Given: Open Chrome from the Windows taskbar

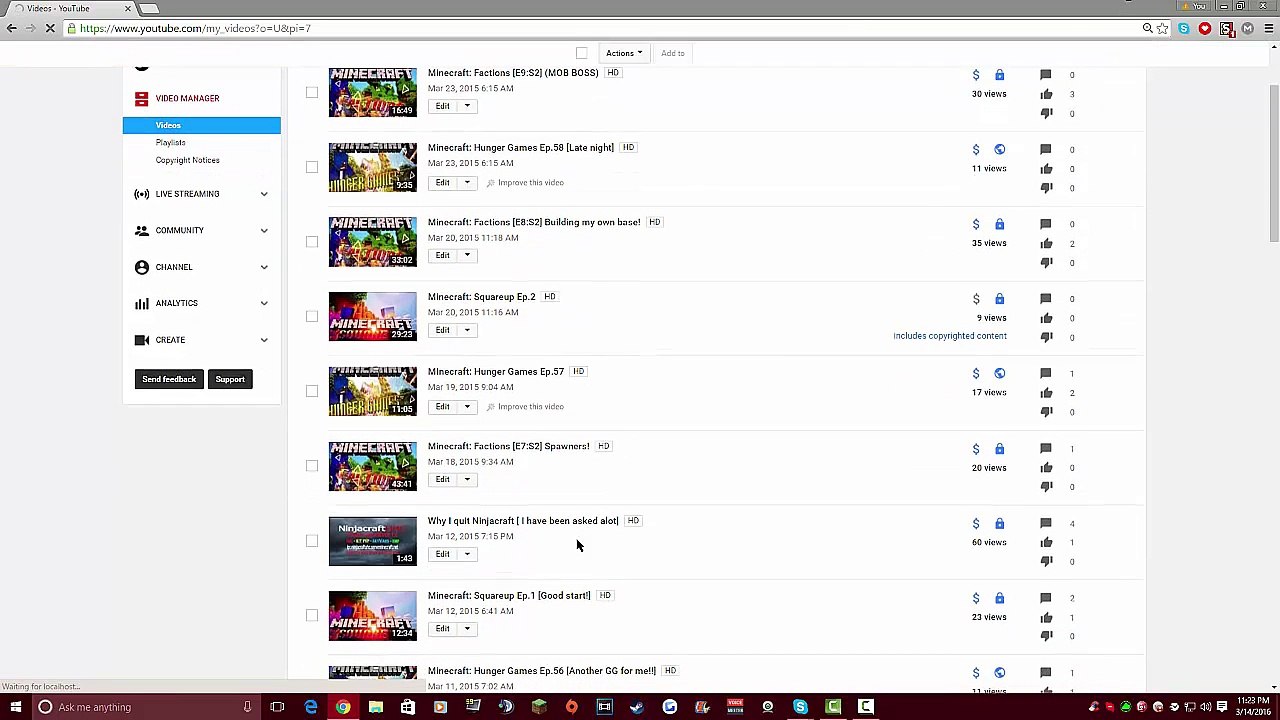Looking at the screenshot, I should [x=343, y=707].
